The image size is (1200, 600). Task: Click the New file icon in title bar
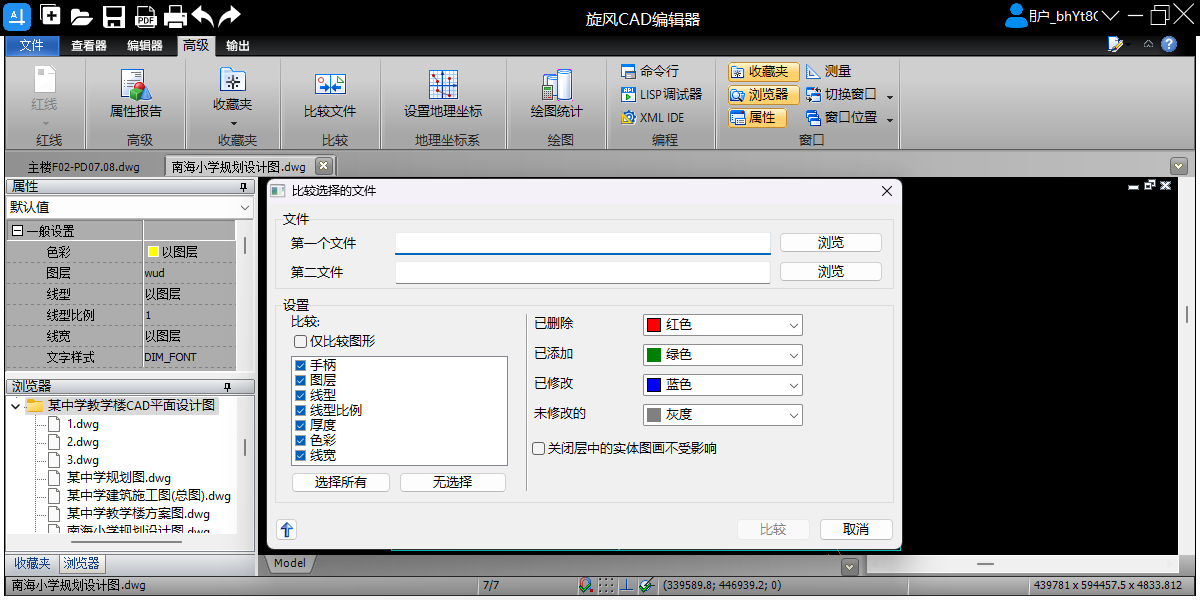point(50,15)
